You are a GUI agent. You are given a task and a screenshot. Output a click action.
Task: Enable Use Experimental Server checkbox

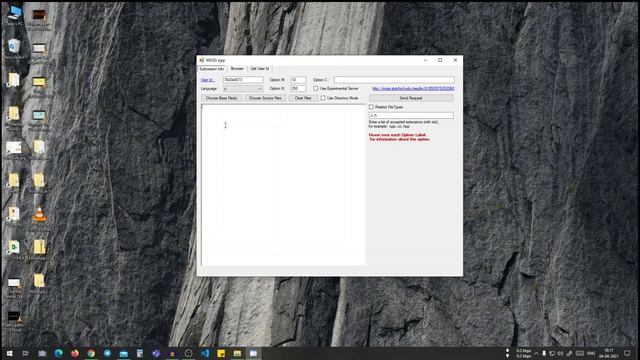(x=316, y=89)
